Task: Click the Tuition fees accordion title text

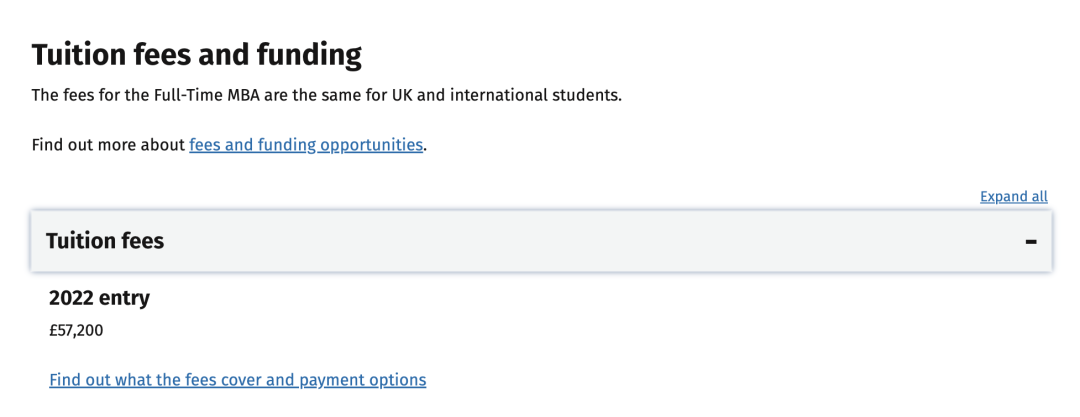Action: tap(105, 241)
